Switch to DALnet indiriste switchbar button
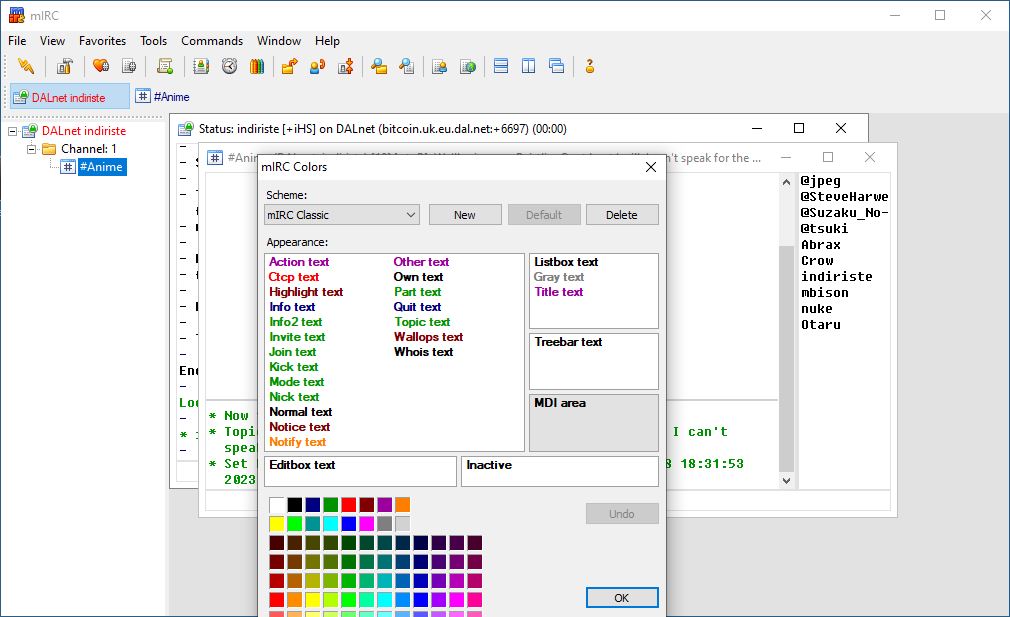The image size is (1010, 617). coord(70,97)
